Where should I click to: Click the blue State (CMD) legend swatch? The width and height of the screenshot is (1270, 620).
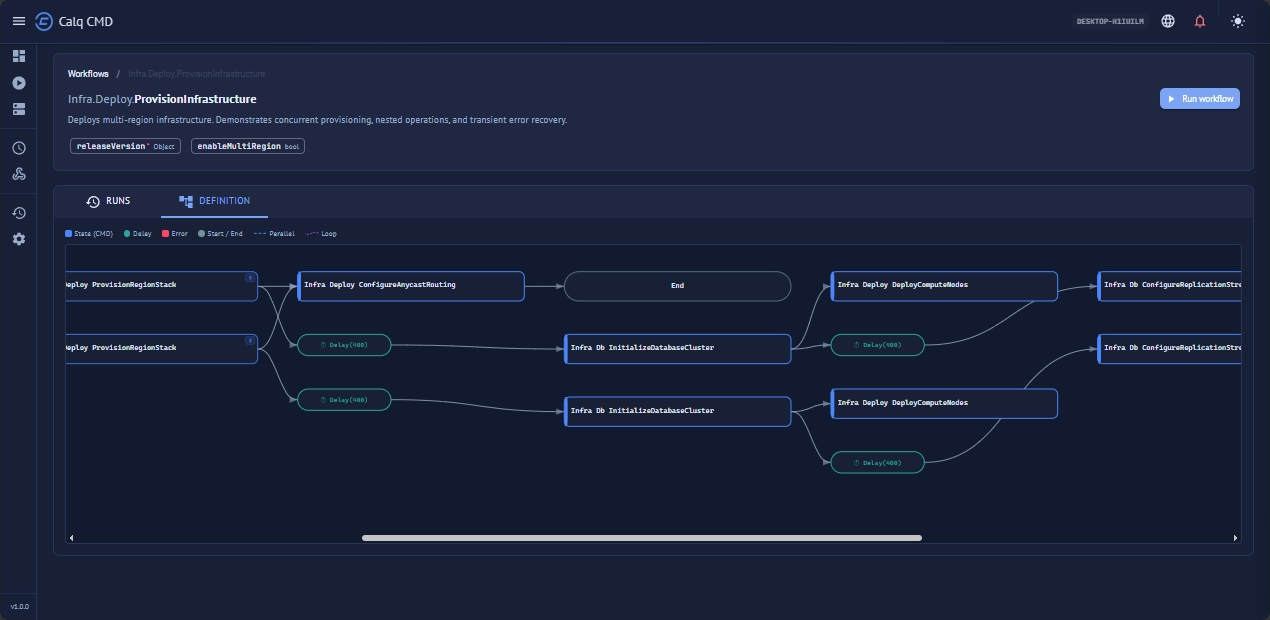(68, 234)
